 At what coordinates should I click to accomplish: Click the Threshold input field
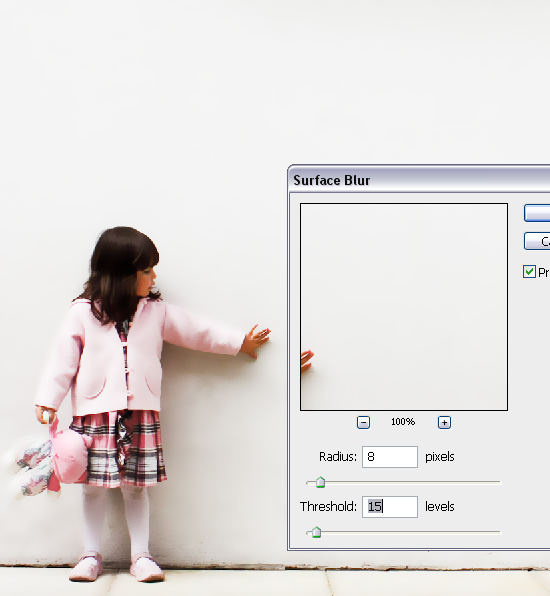click(x=390, y=507)
